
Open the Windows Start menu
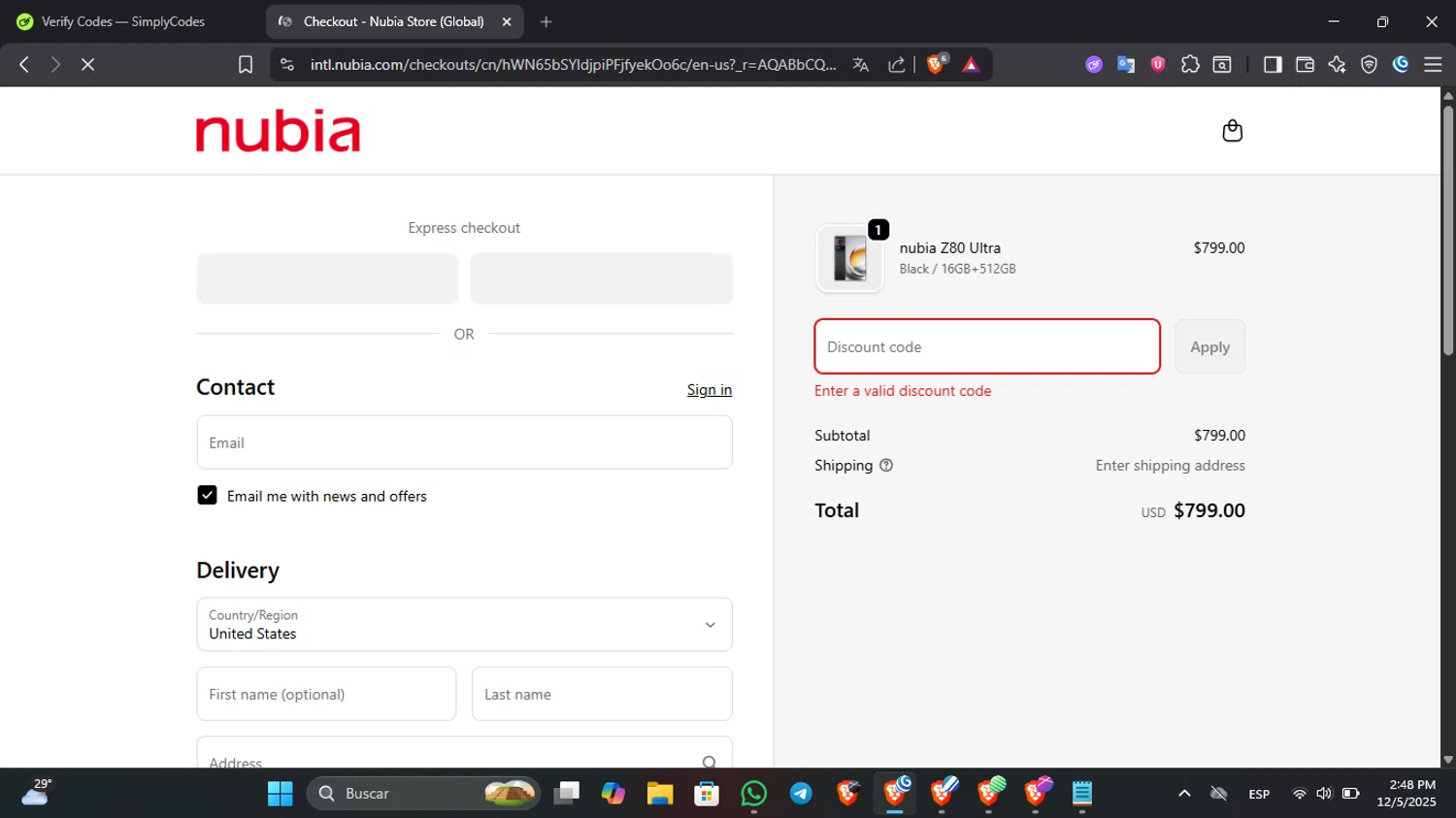[x=281, y=794]
